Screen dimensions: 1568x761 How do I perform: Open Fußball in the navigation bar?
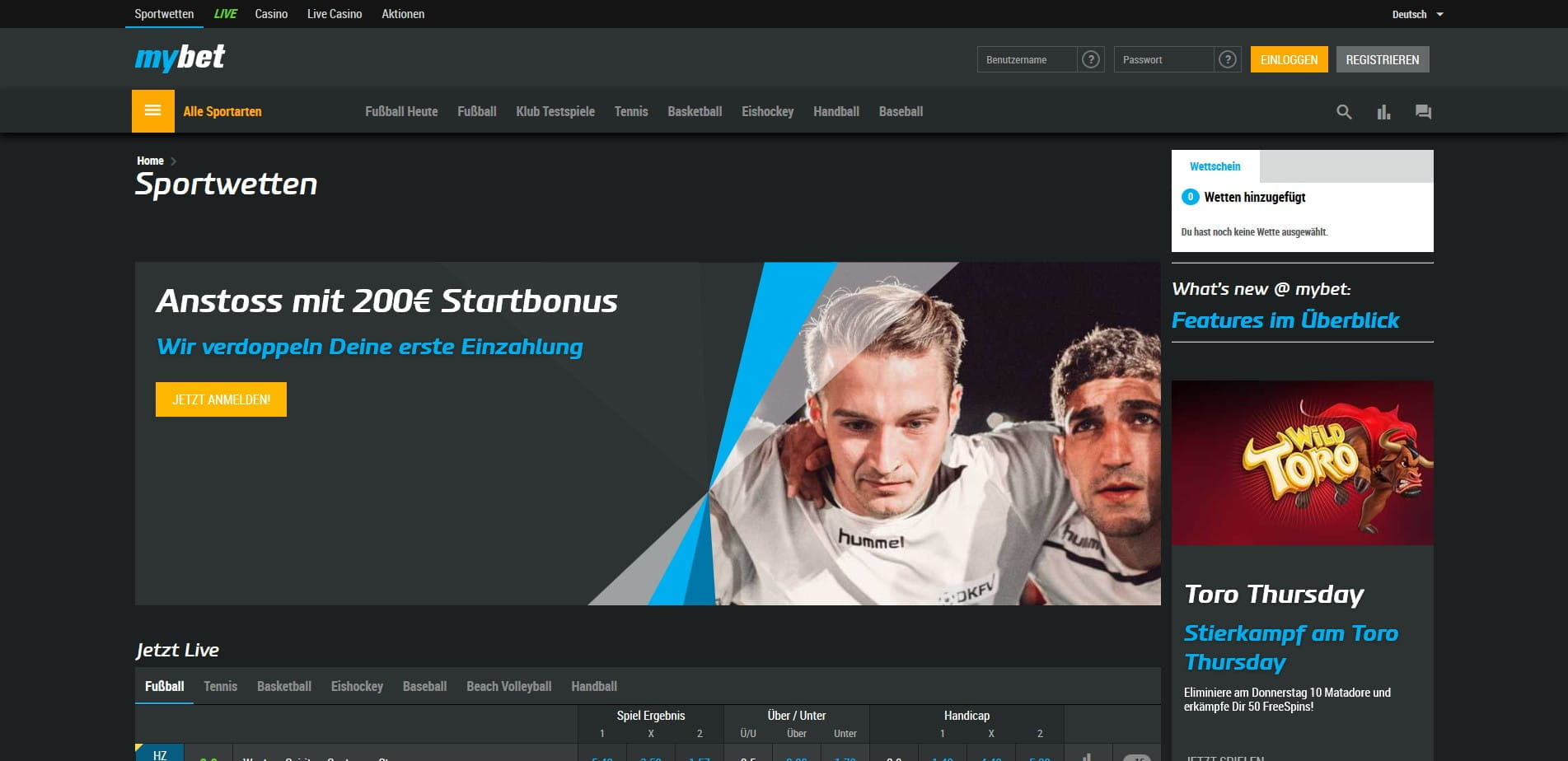coord(477,111)
